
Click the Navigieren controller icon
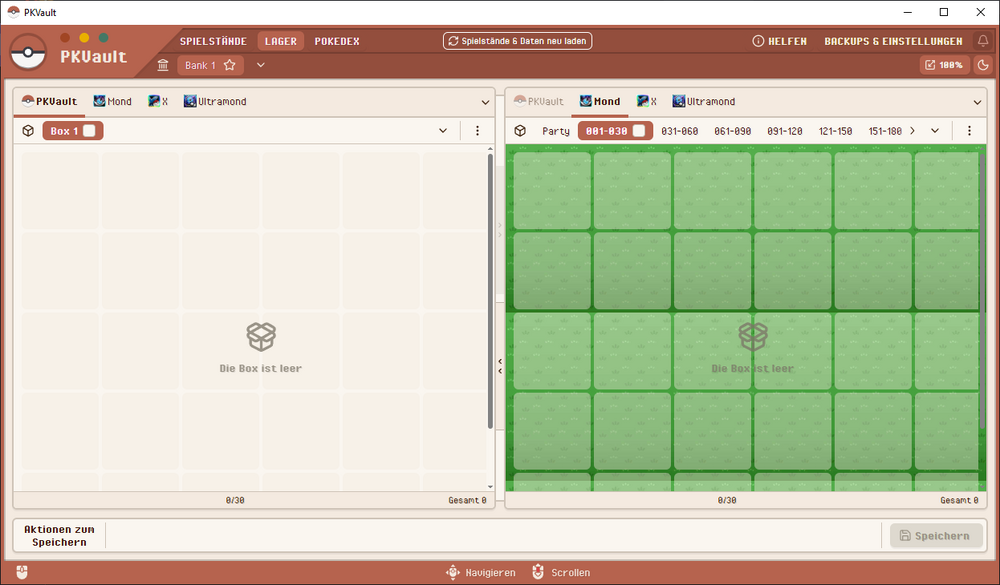coord(453,572)
